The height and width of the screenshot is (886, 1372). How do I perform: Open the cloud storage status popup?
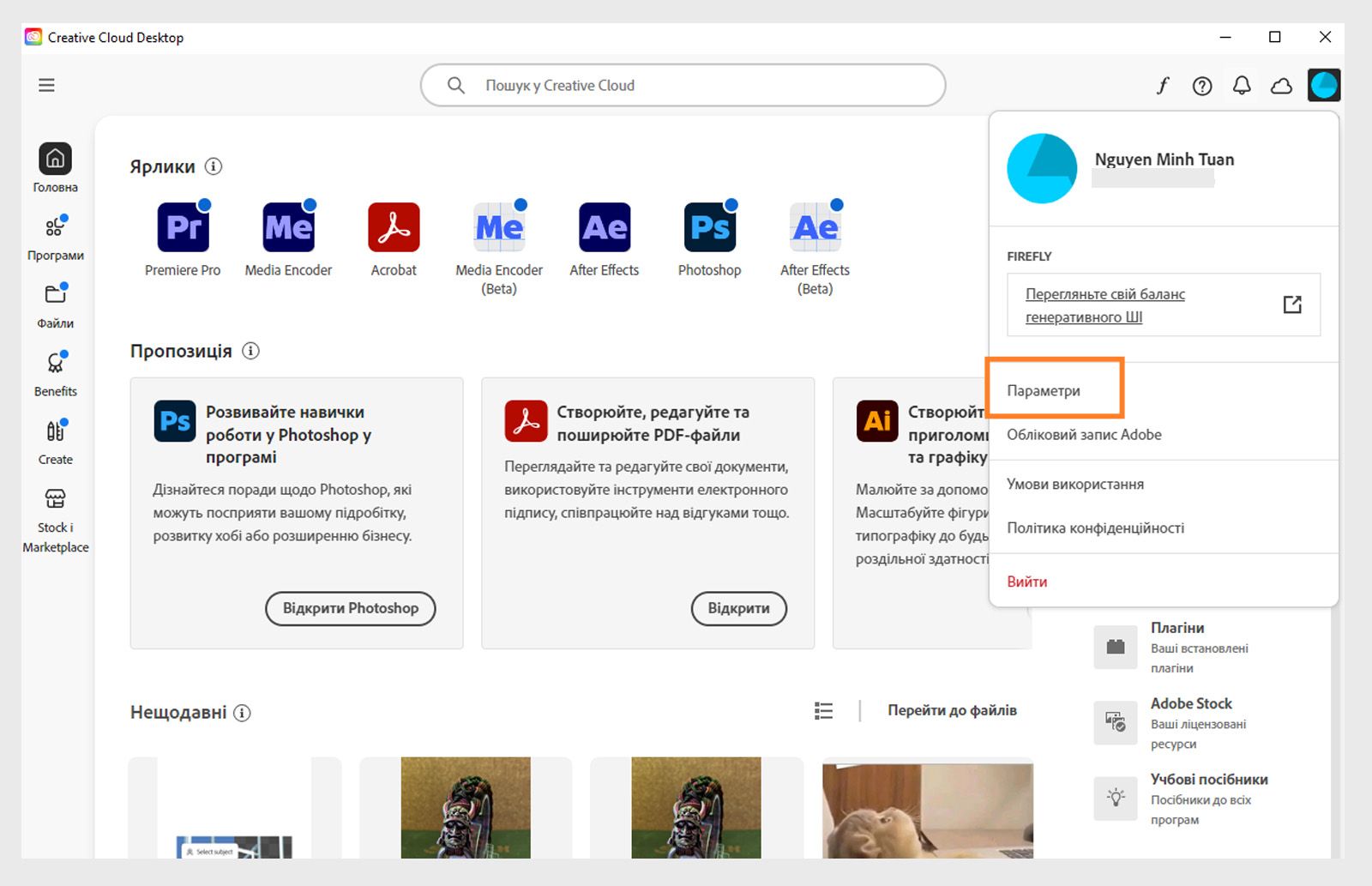[1281, 86]
